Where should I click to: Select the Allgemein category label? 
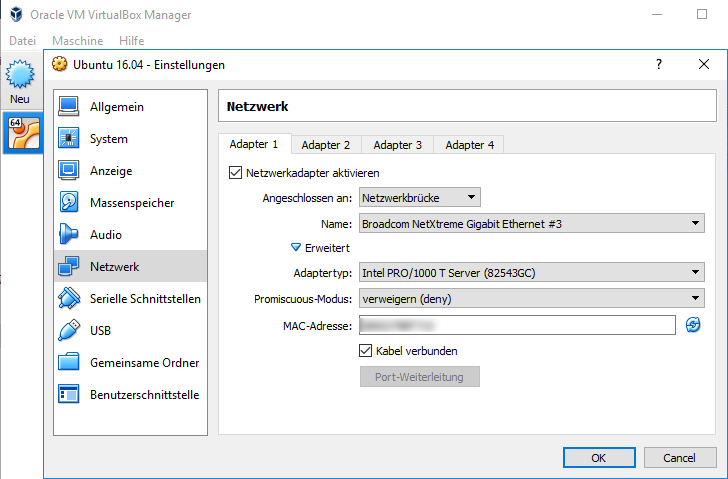coord(117,107)
